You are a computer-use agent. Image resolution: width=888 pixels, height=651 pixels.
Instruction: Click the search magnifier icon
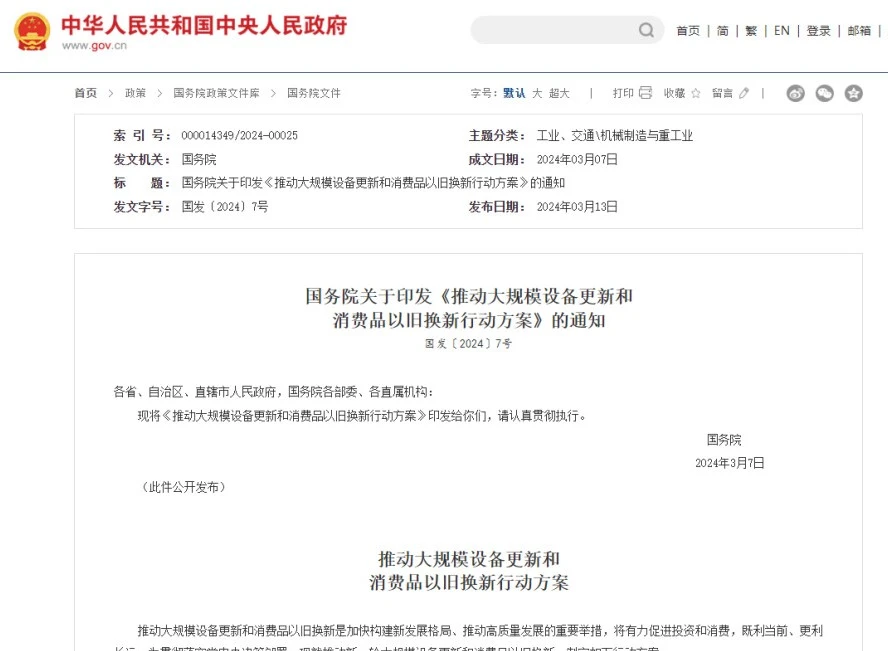tap(646, 30)
